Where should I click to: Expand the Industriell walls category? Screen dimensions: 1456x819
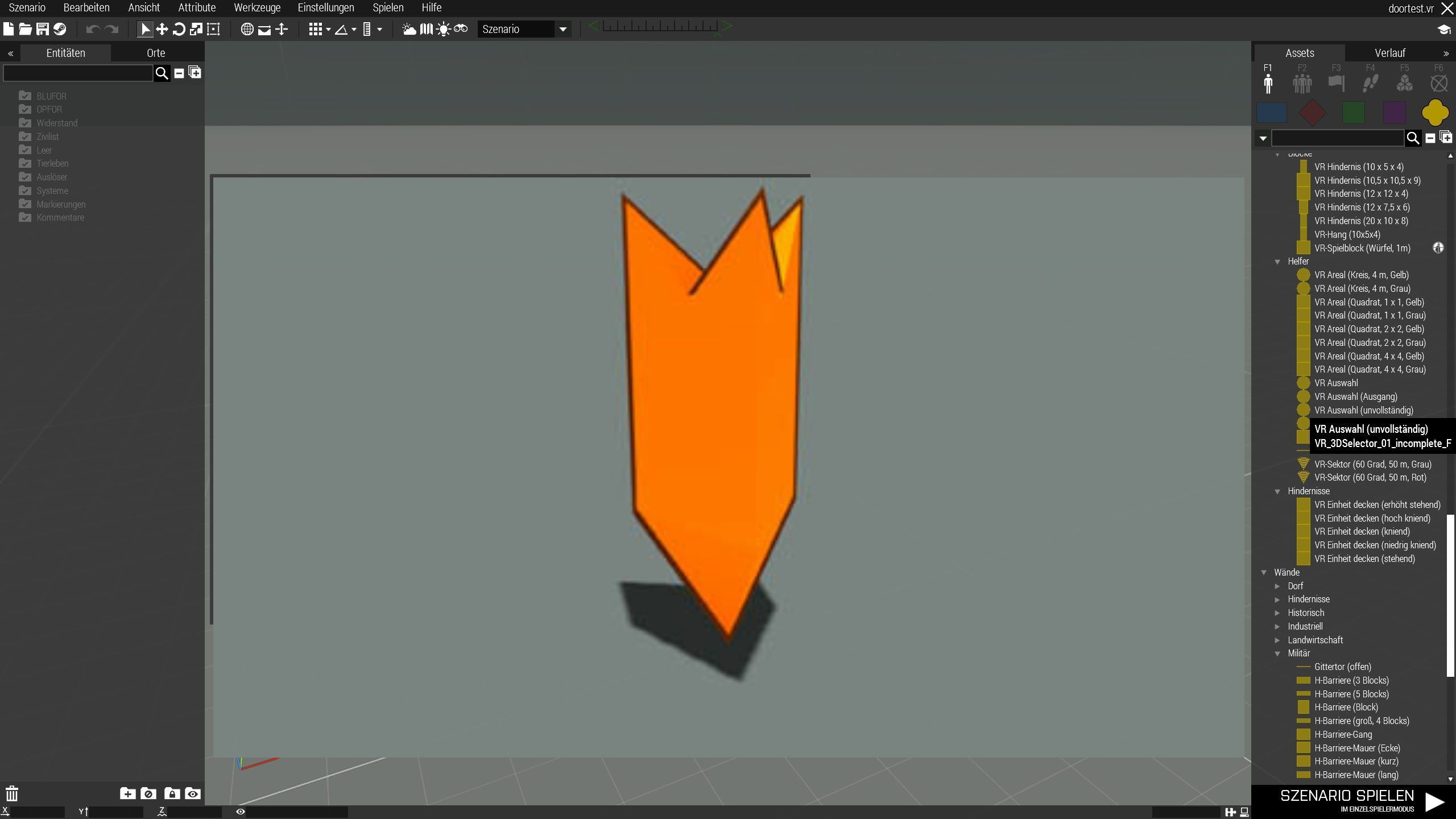tap(1277, 627)
